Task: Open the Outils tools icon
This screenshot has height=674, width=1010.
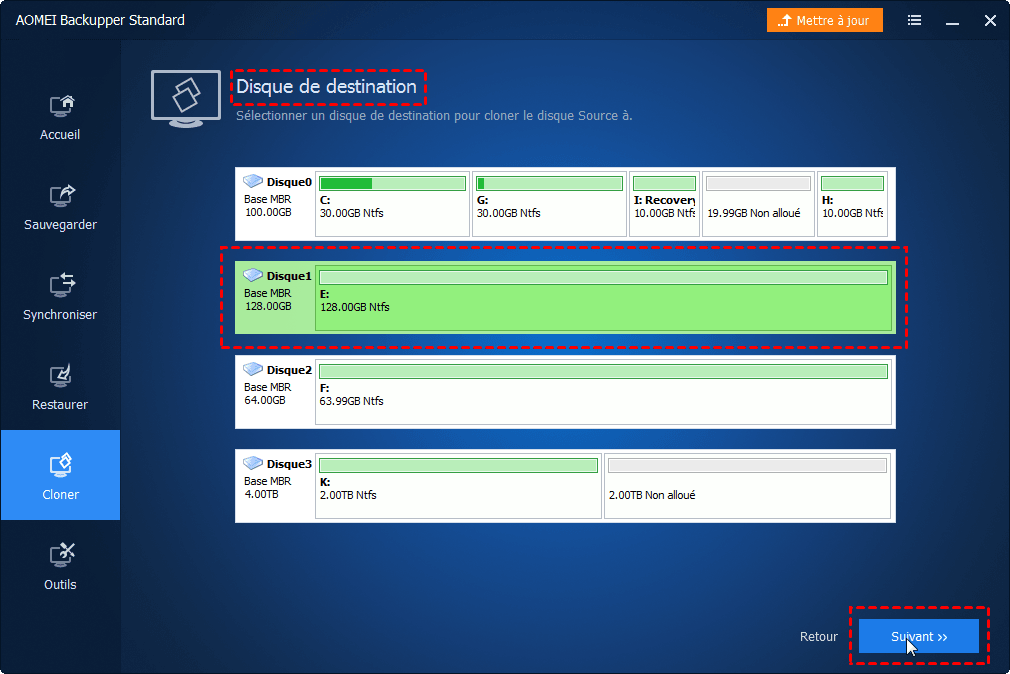Action: [x=62, y=555]
